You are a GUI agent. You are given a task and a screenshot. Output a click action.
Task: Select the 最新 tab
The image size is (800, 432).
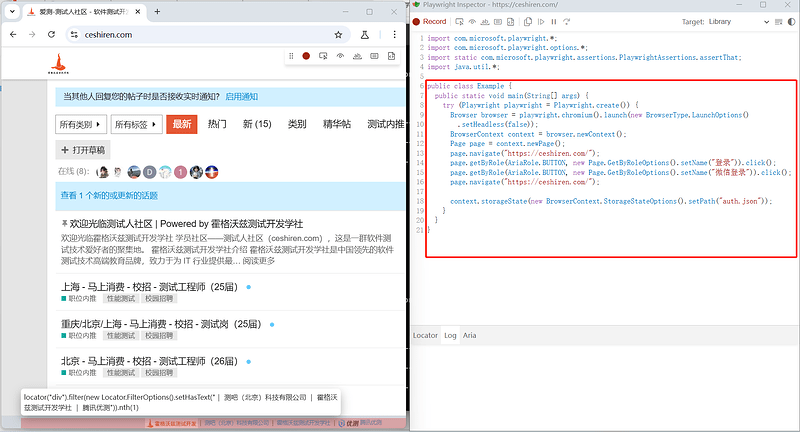coord(182,124)
